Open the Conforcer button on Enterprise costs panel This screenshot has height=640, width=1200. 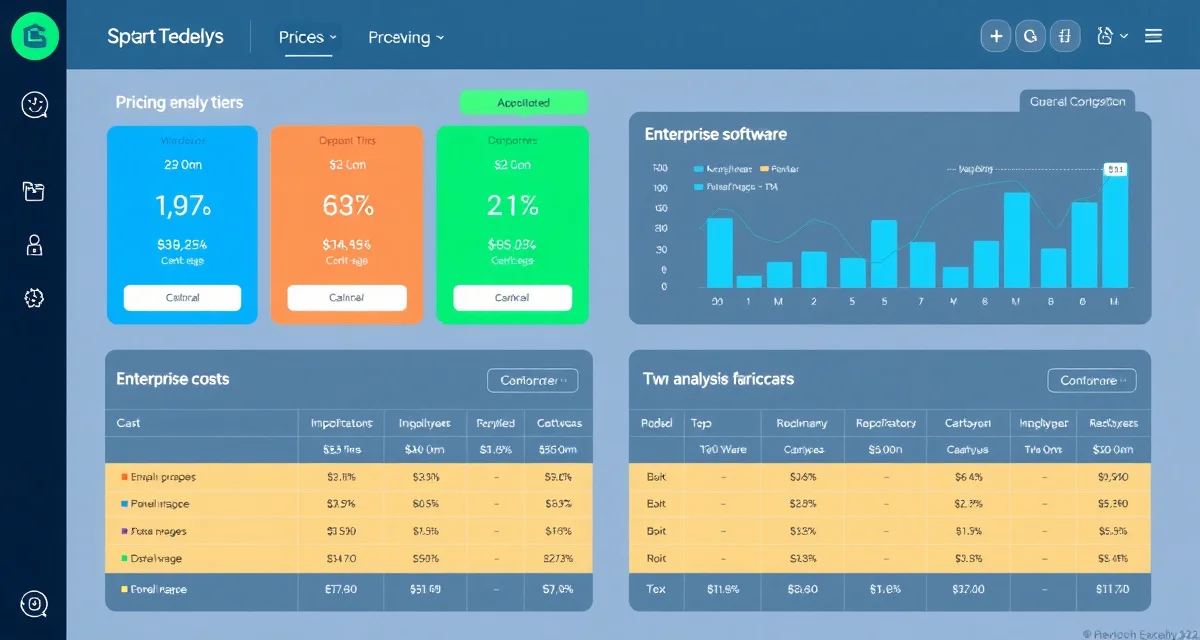[x=532, y=380]
